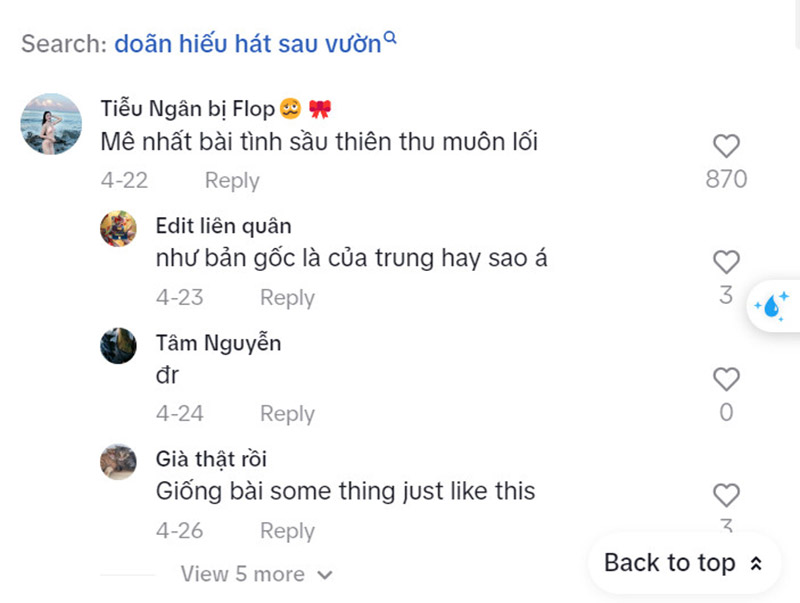Open the Edit liên quân username
This screenshot has height=603, width=800.
tap(224, 226)
